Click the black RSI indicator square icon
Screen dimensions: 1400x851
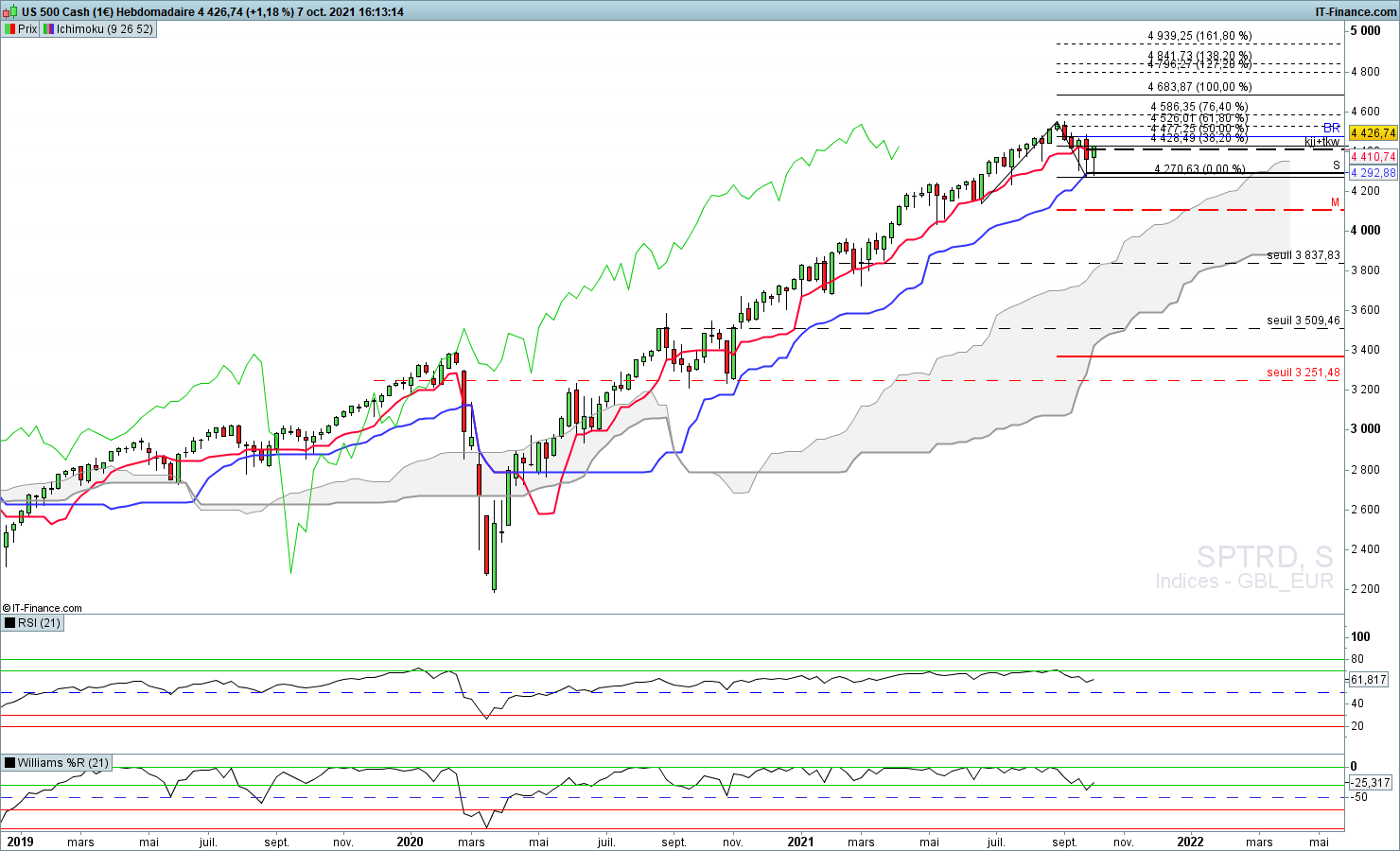[x=9, y=623]
